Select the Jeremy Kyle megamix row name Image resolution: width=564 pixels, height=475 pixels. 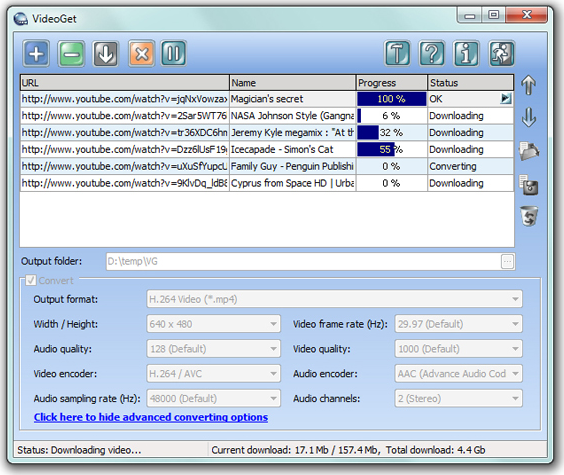click(x=292, y=132)
